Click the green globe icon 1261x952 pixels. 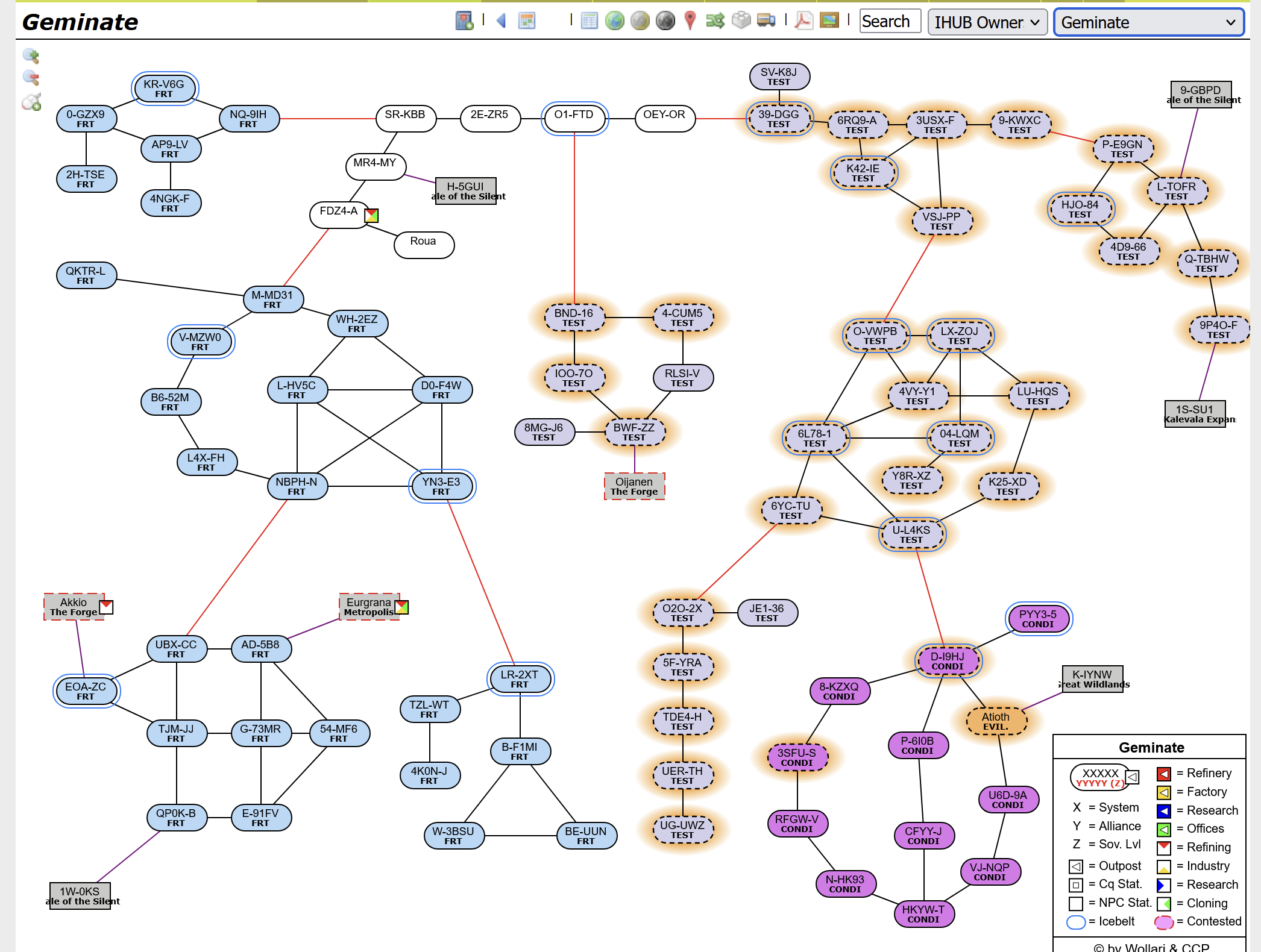click(x=614, y=21)
